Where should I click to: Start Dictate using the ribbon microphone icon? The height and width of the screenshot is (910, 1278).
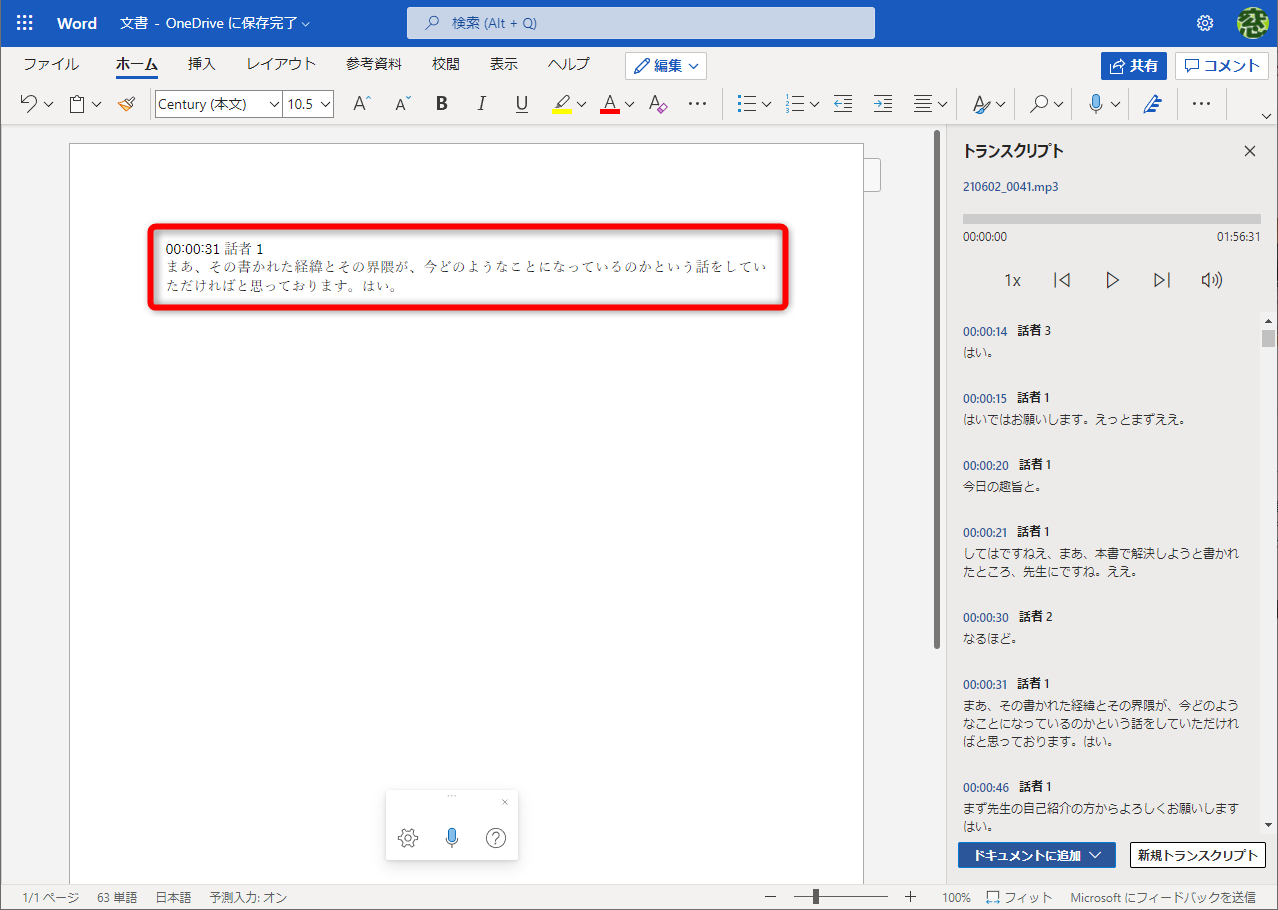pyautogui.click(x=1097, y=103)
